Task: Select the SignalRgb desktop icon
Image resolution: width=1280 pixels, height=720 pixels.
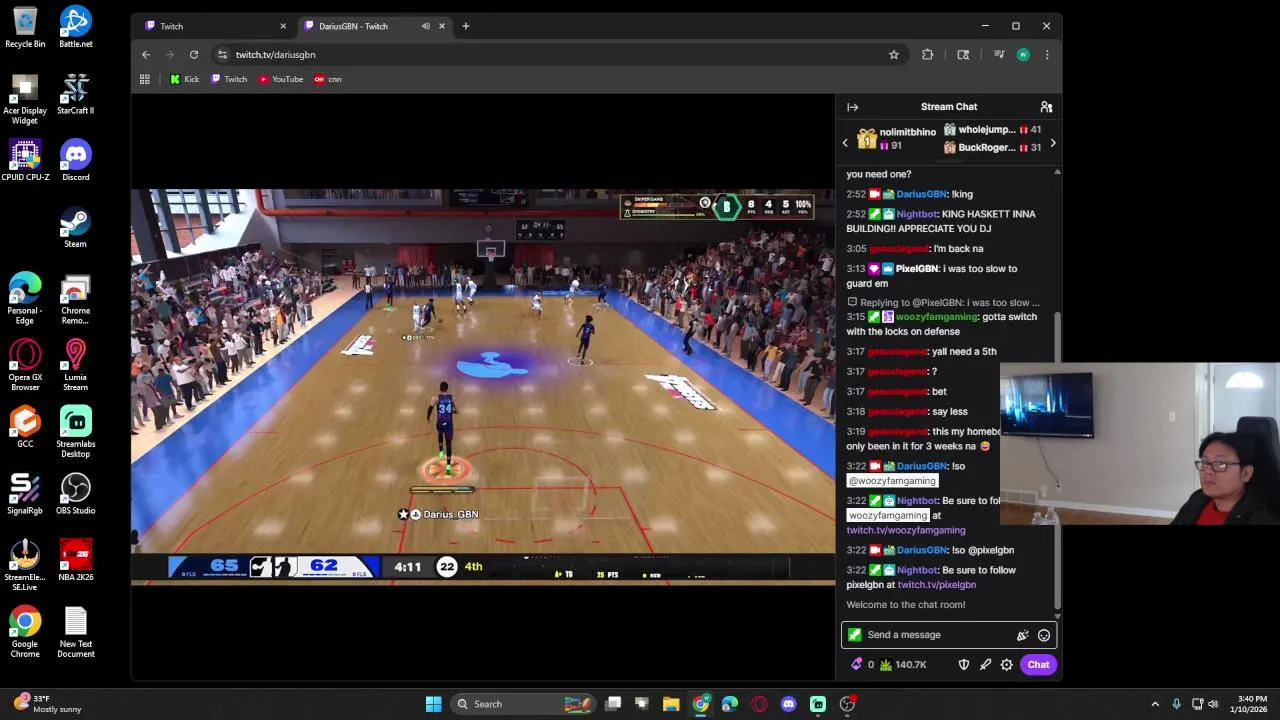Action: click(x=25, y=494)
